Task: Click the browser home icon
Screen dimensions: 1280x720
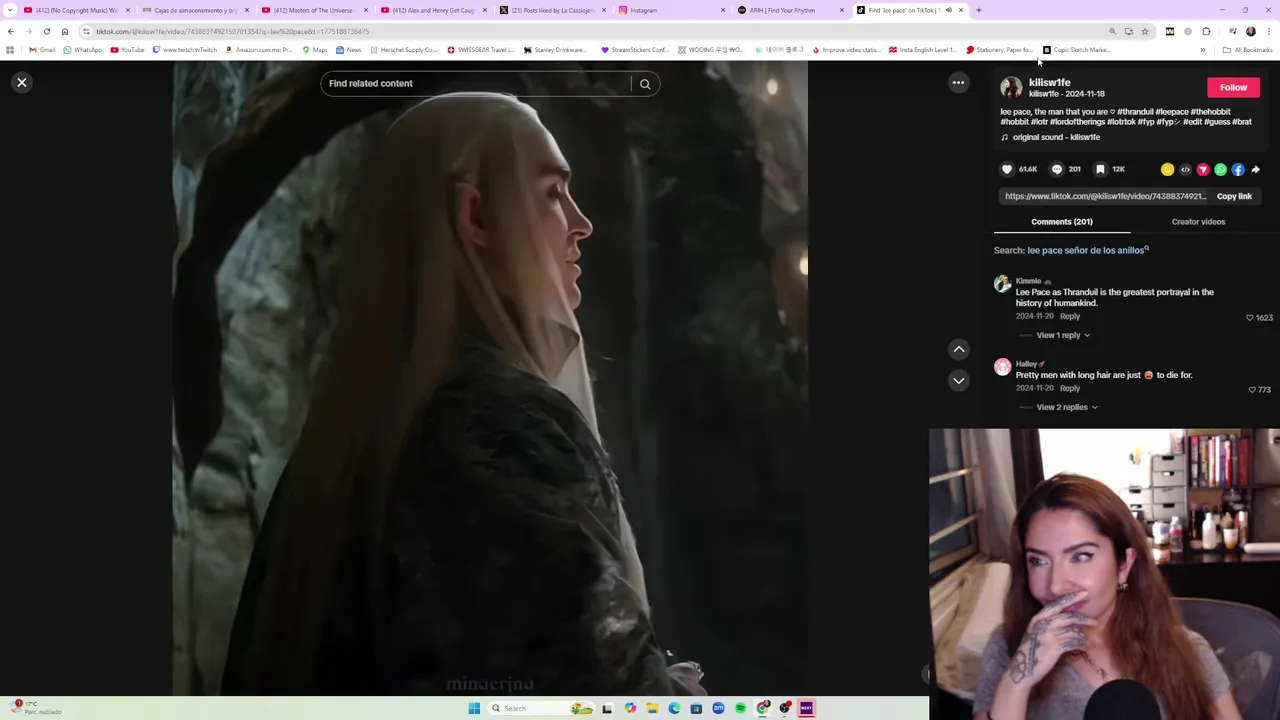Action: (65, 31)
